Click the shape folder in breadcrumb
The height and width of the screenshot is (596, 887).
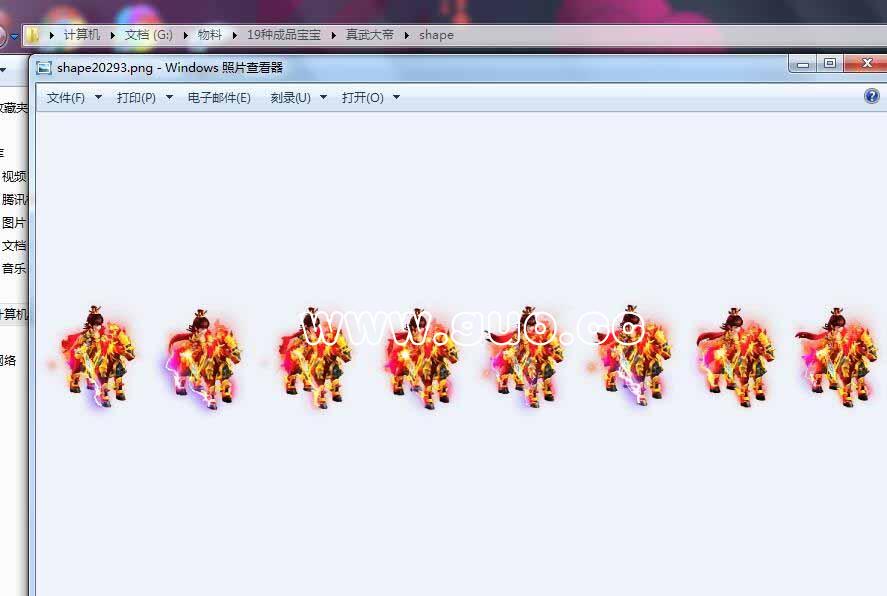tap(436, 35)
